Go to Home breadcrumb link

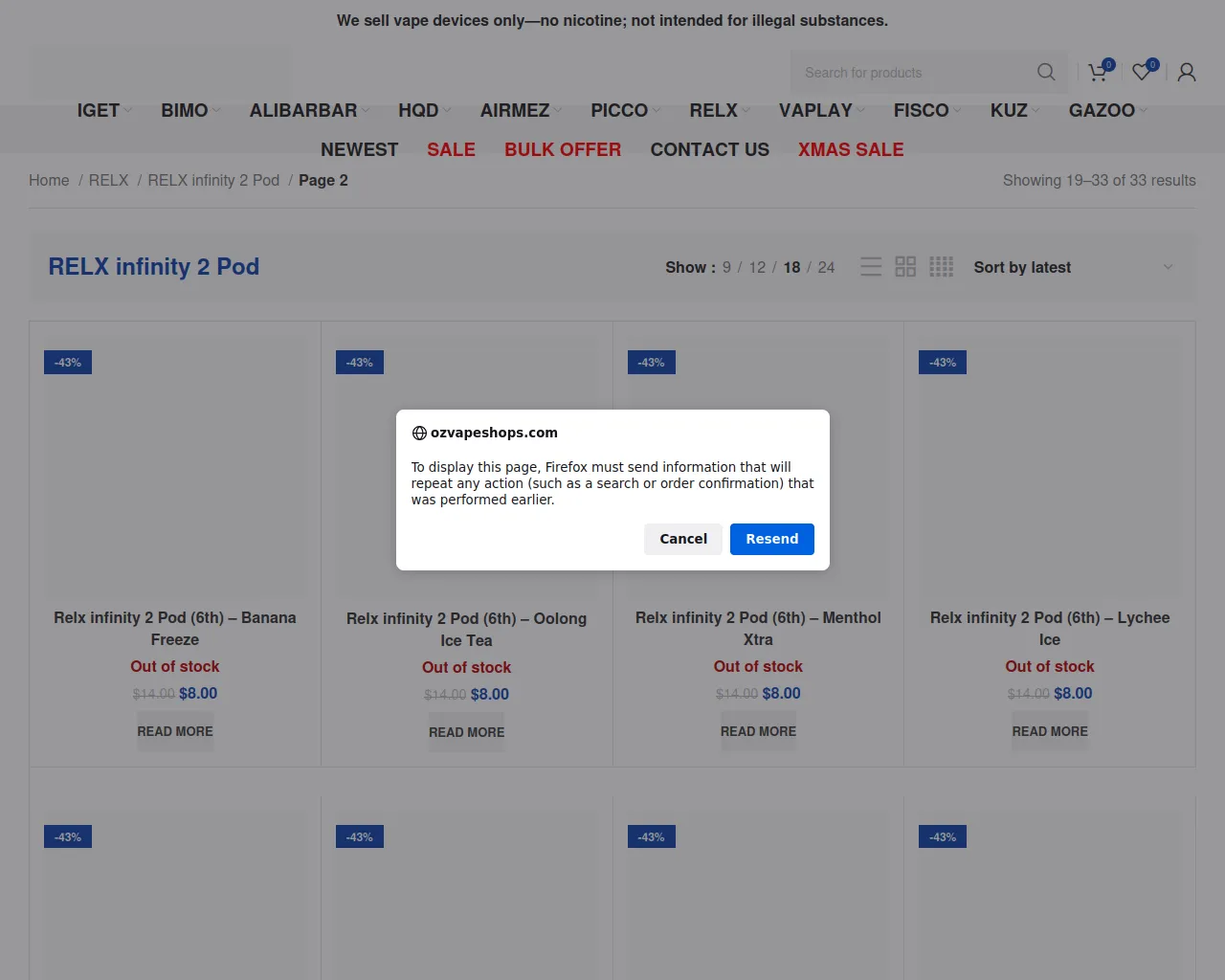tap(49, 180)
